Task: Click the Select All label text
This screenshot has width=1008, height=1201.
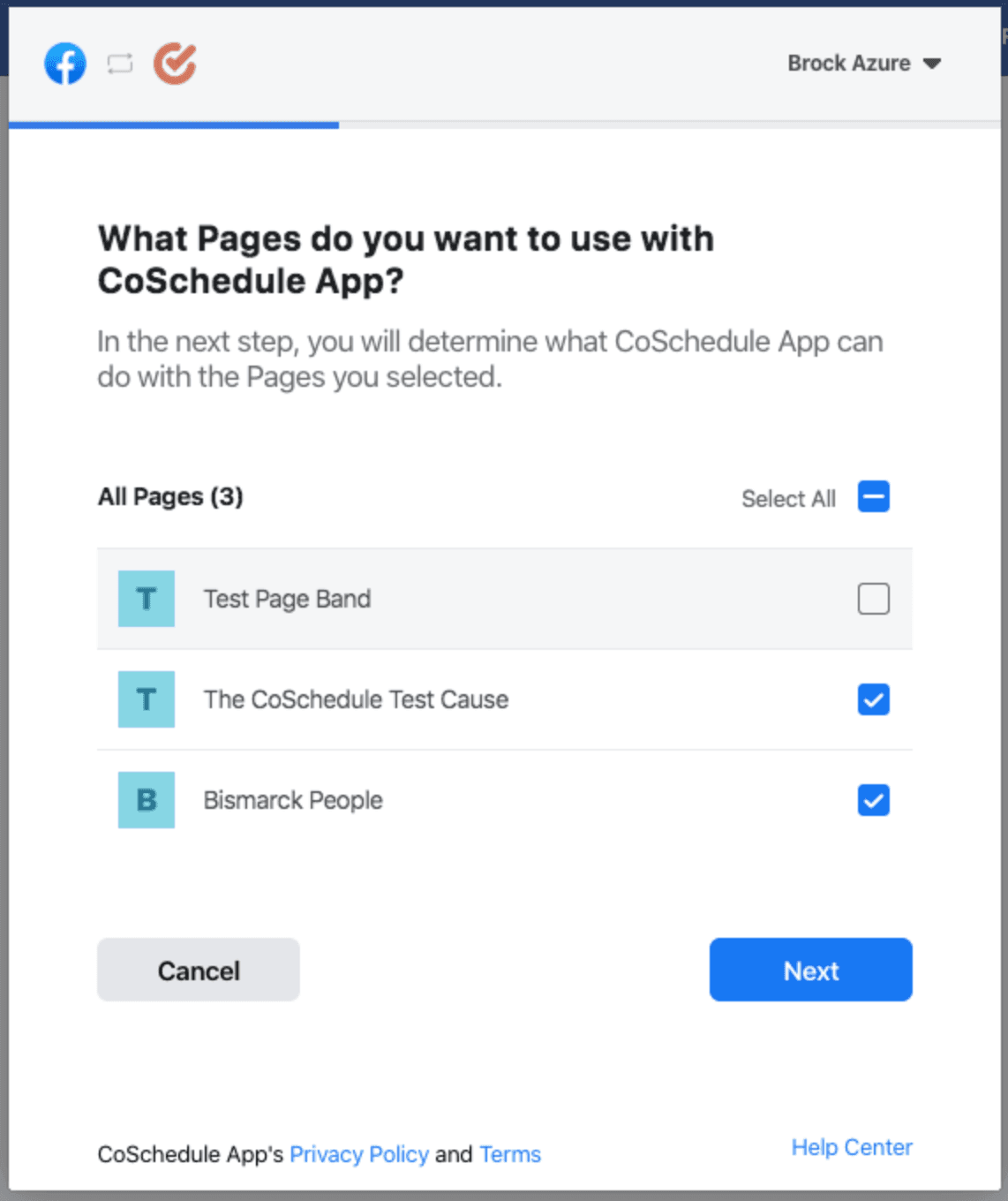Action: coord(788,499)
